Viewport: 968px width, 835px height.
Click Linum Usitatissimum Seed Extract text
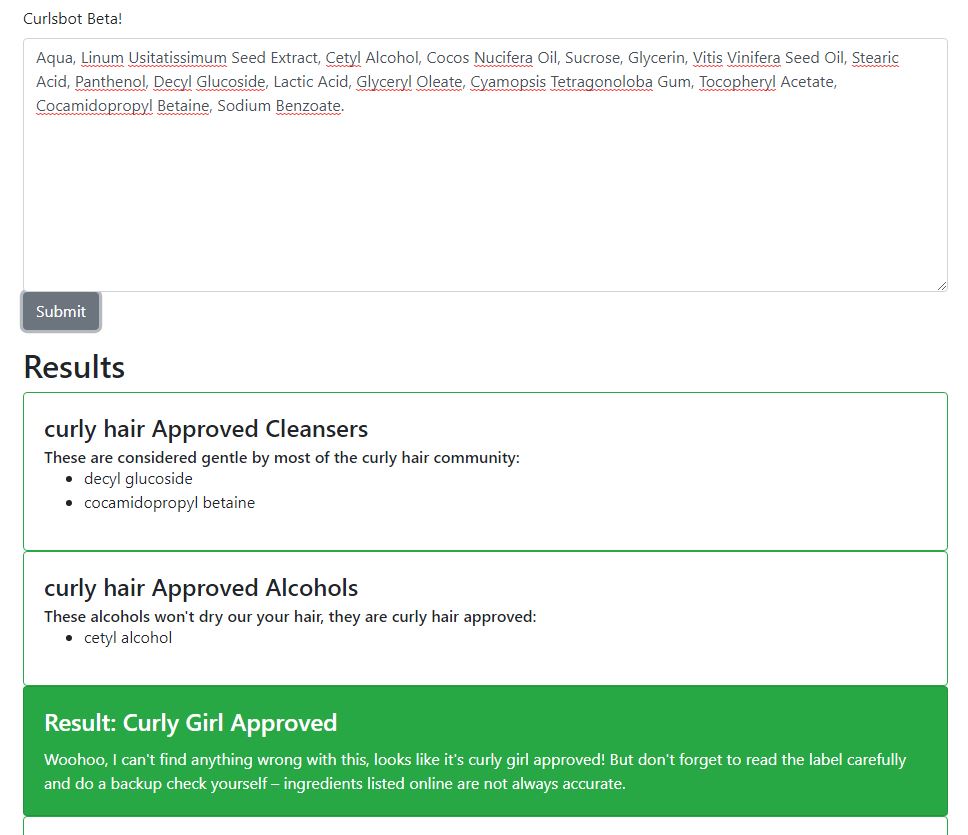pos(199,58)
